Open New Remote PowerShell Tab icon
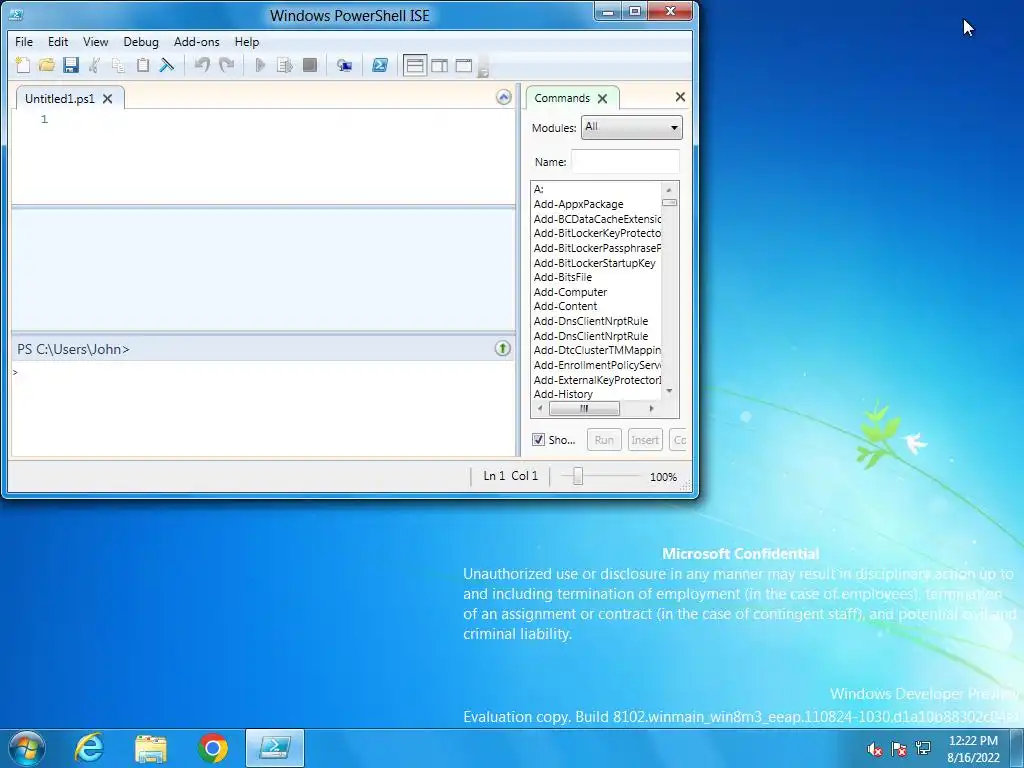The width and height of the screenshot is (1024, 768). tap(344, 65)
